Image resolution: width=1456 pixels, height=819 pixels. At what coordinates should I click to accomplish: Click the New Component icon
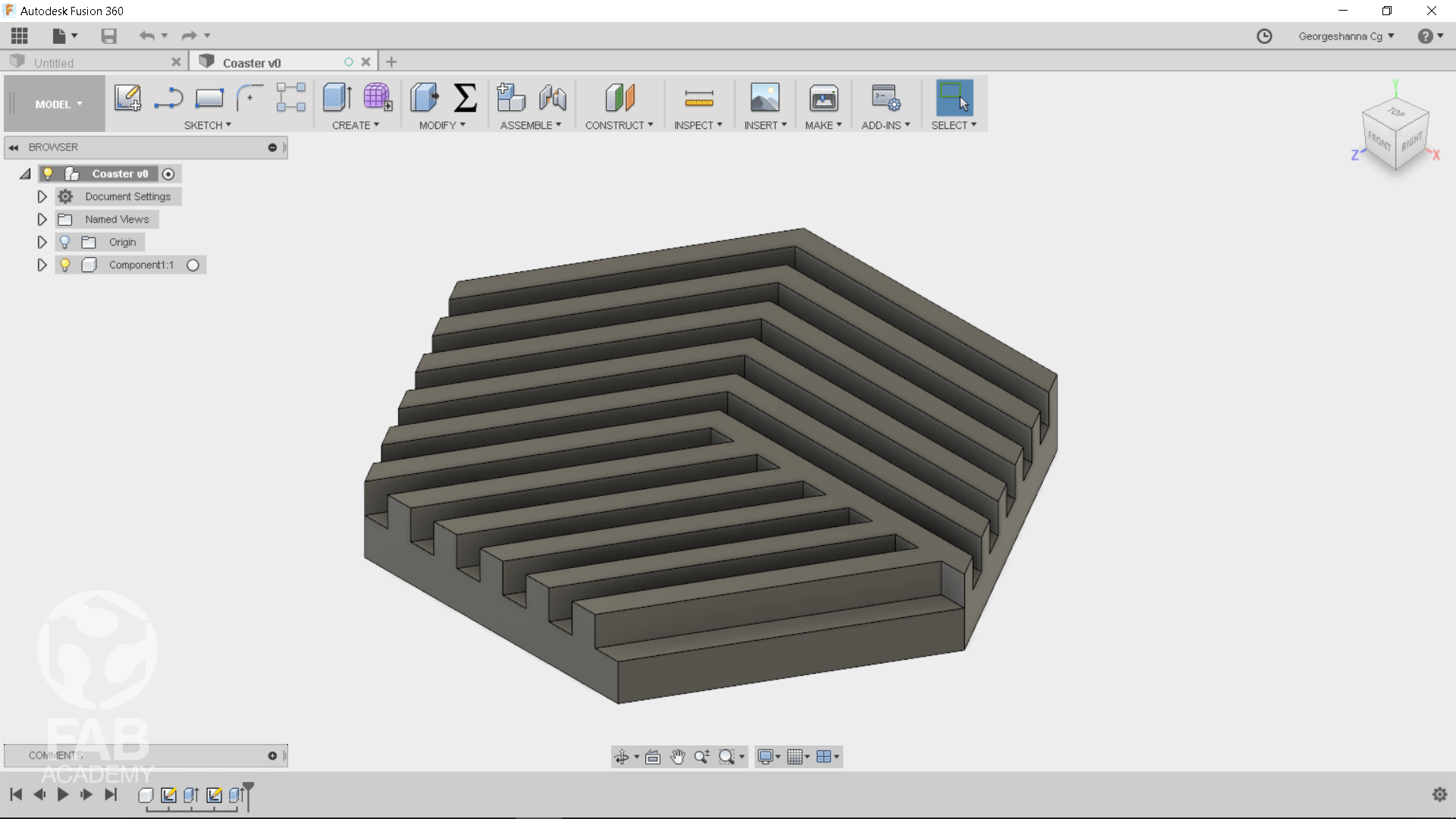click(x=511, y=98)
